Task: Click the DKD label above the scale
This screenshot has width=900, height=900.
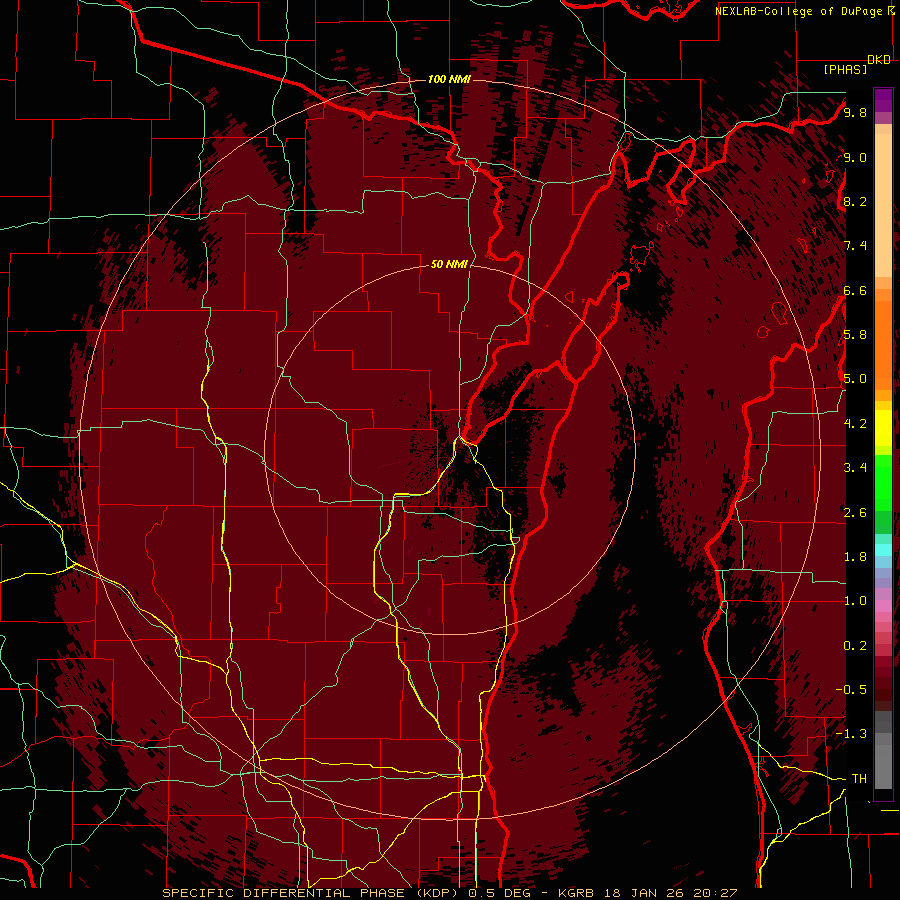Action: coord(879,60)
